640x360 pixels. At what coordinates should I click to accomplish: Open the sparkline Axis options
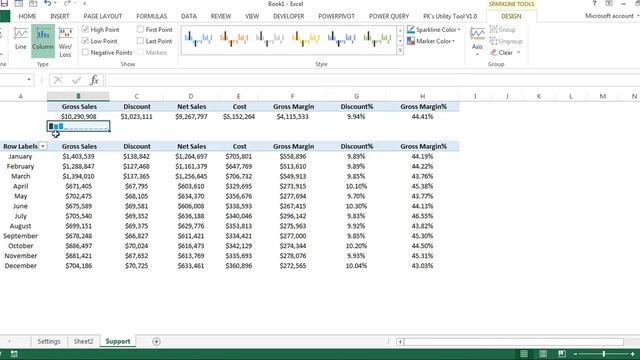[x=477, y=41]
